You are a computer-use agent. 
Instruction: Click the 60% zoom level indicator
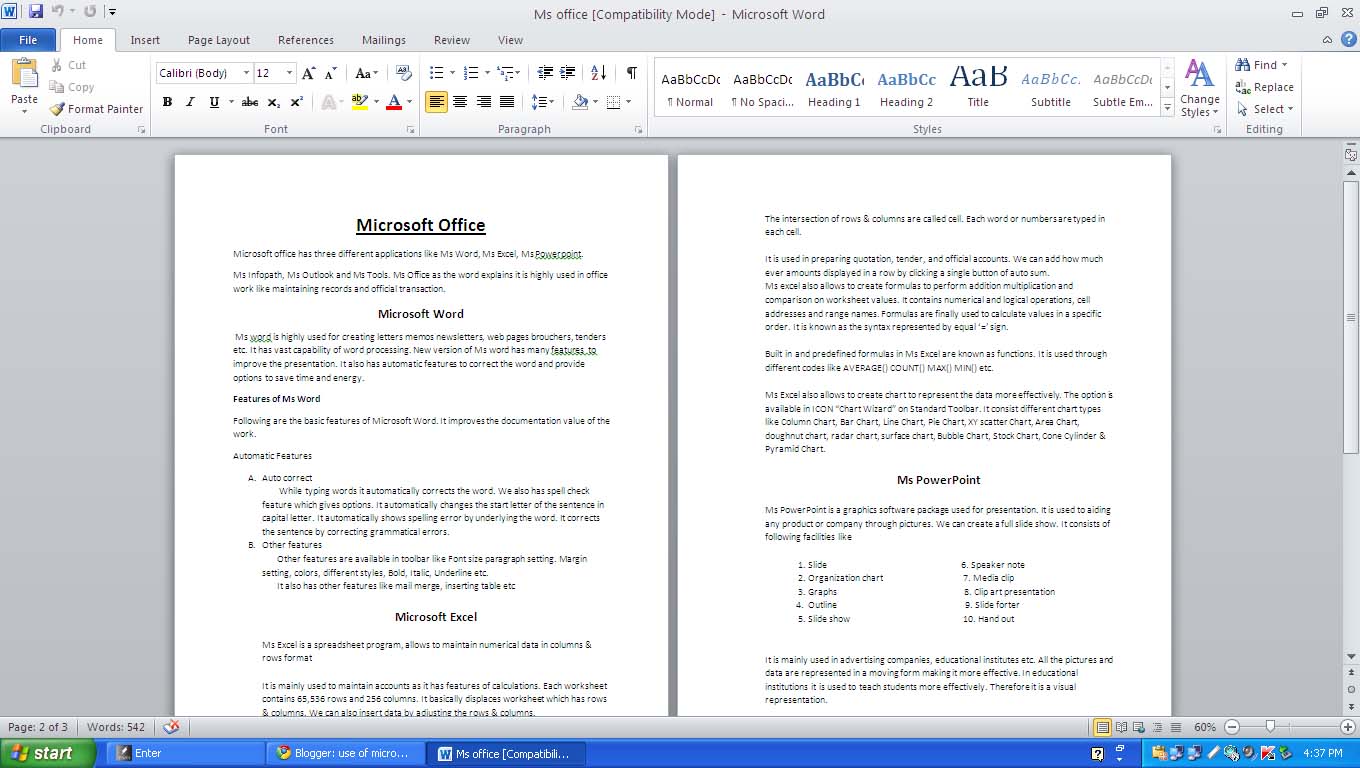click(x=1205, y=727)
